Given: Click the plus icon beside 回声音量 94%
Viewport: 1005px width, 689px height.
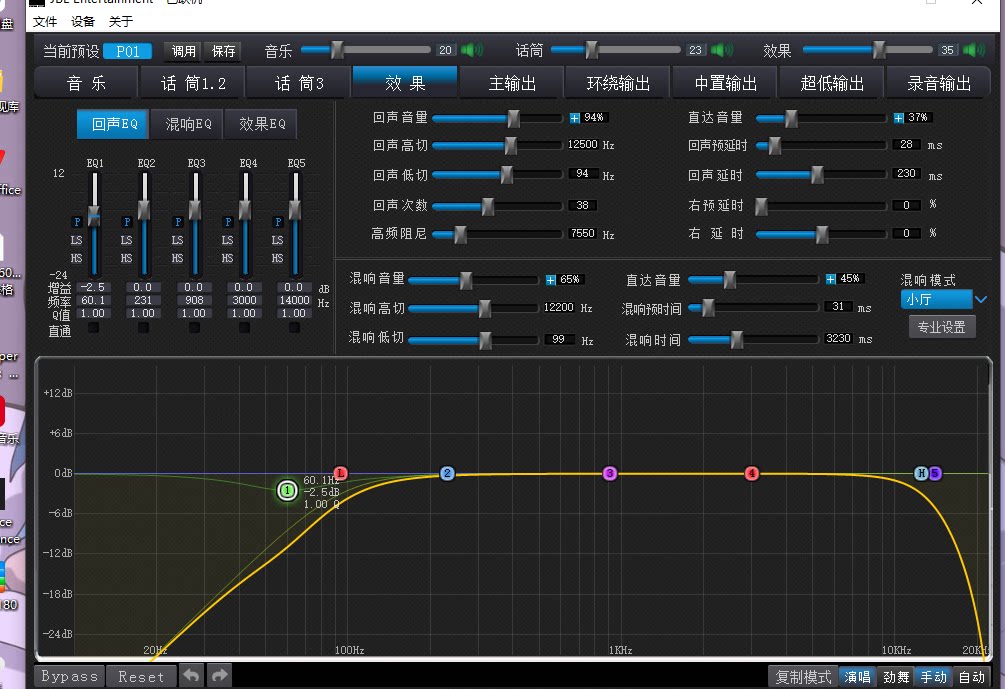Looking at the screenshot, I should click(575, 118).
